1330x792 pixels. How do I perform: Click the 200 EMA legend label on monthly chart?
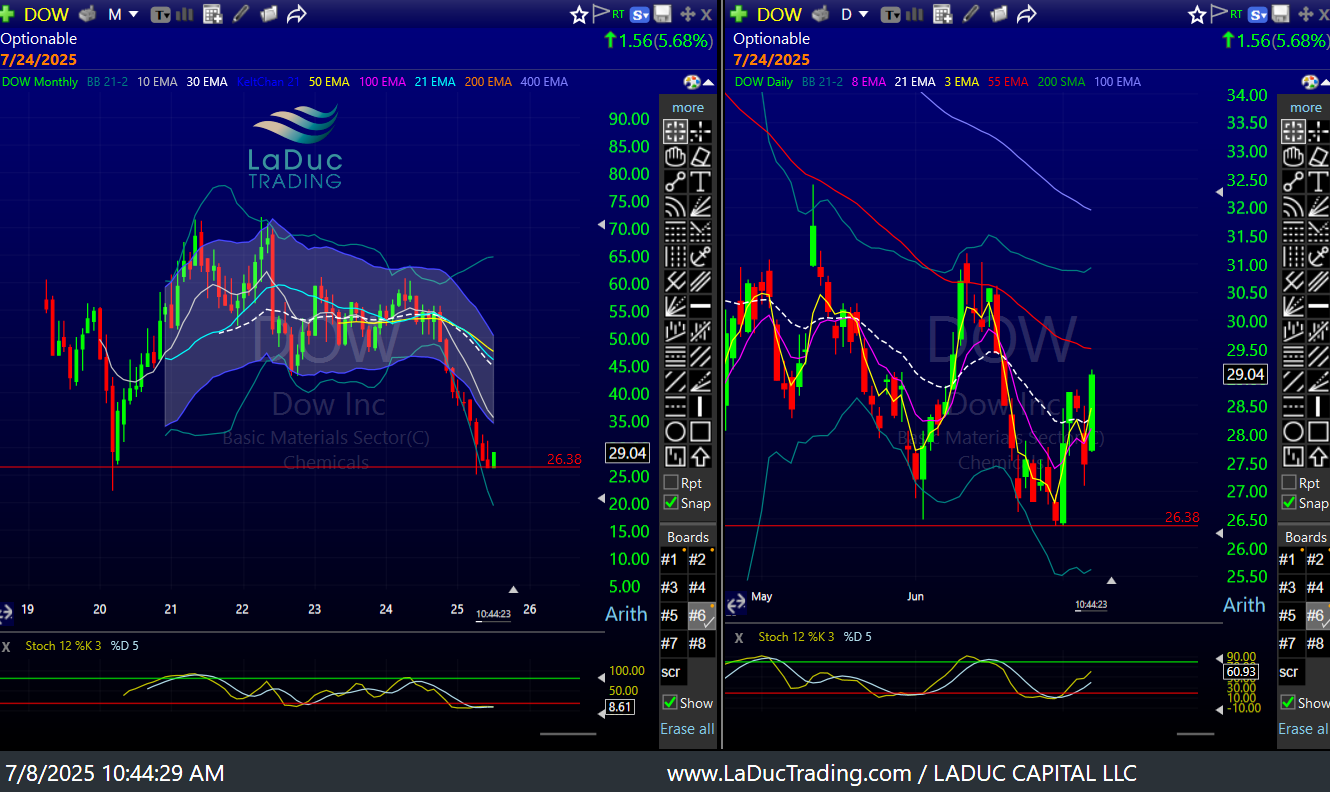coord(488,82)
